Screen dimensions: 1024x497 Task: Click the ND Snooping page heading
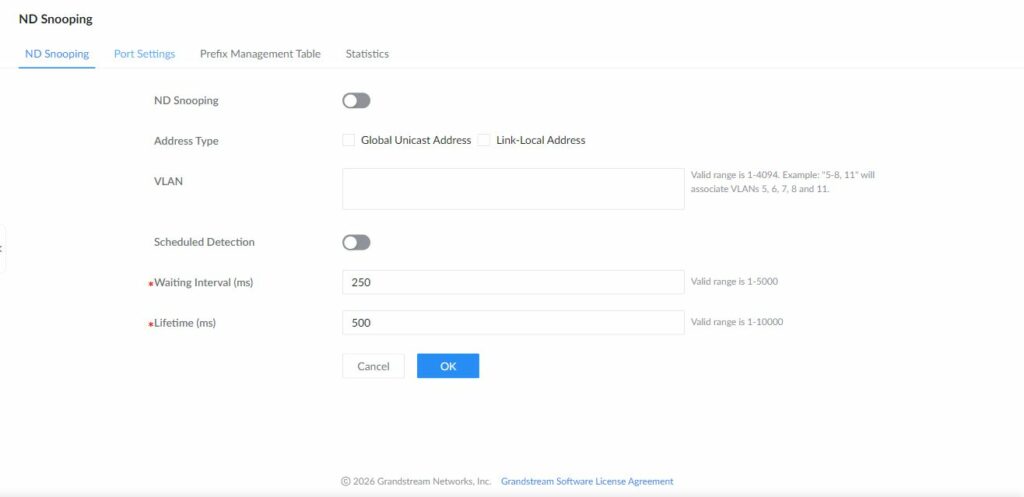pyautogui.click(x=56, y=19)
